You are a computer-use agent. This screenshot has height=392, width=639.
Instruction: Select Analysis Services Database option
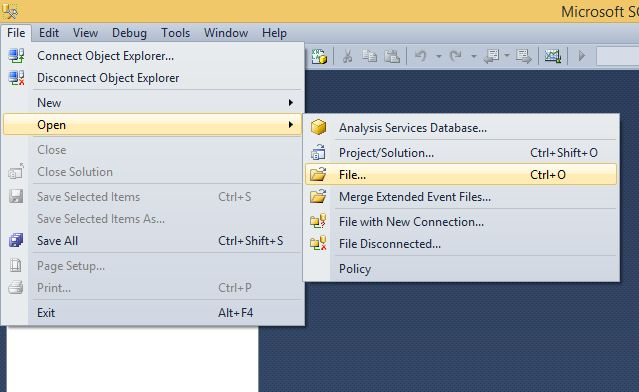pyautogui.click(x=461, y=128)
